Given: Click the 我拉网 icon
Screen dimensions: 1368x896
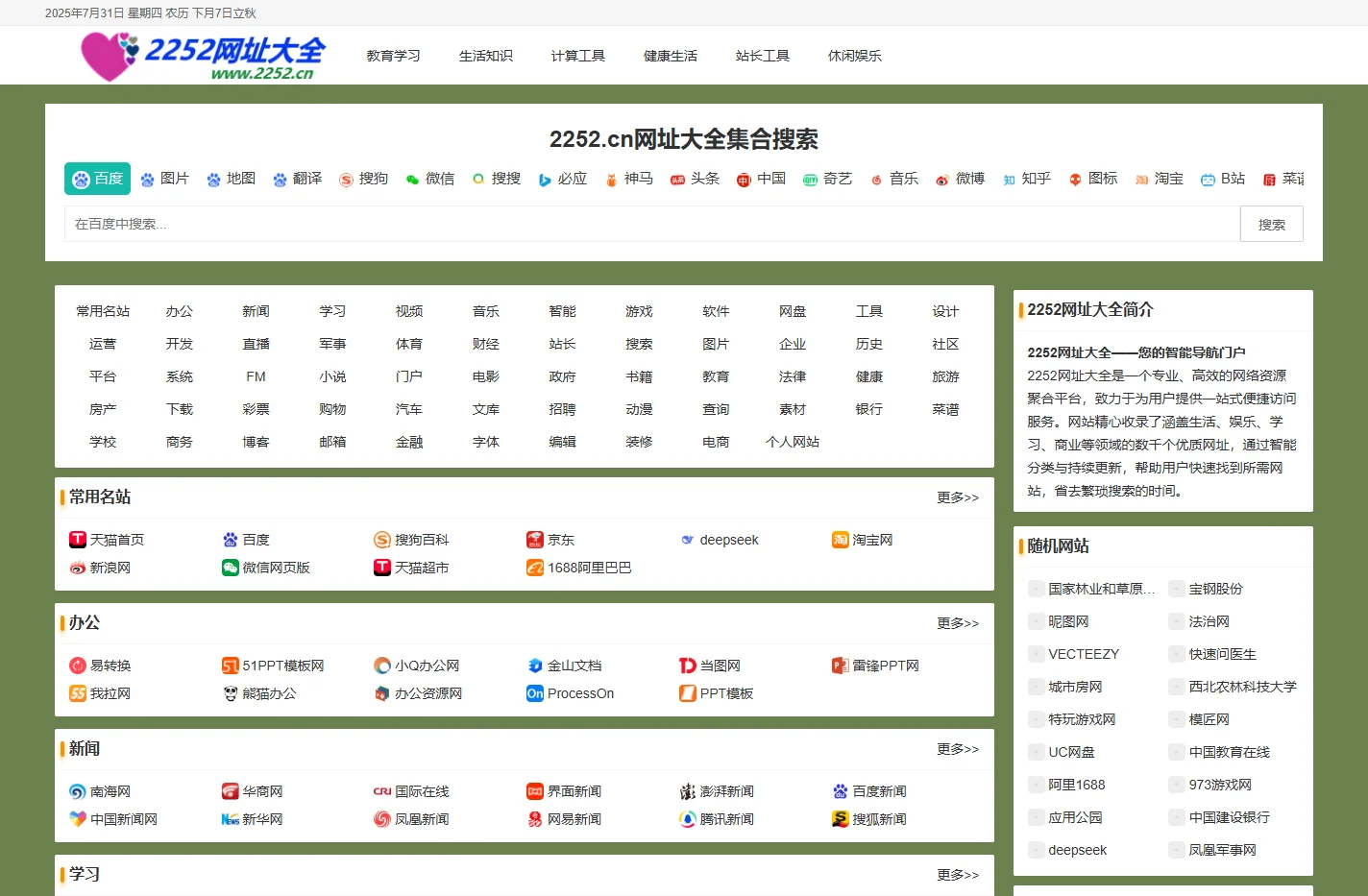Looking at the screenshot, I should (x=78, y=693).
